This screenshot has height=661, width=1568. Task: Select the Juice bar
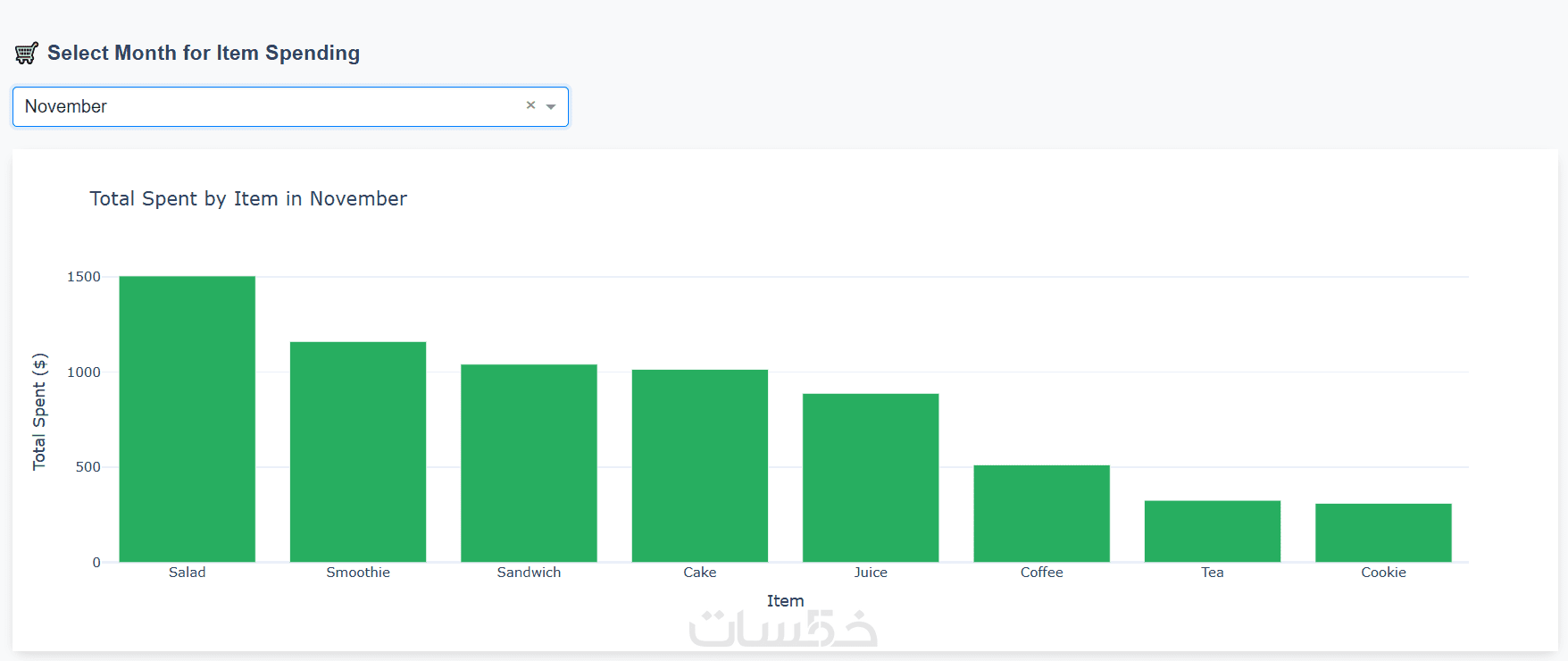(871, 478)
